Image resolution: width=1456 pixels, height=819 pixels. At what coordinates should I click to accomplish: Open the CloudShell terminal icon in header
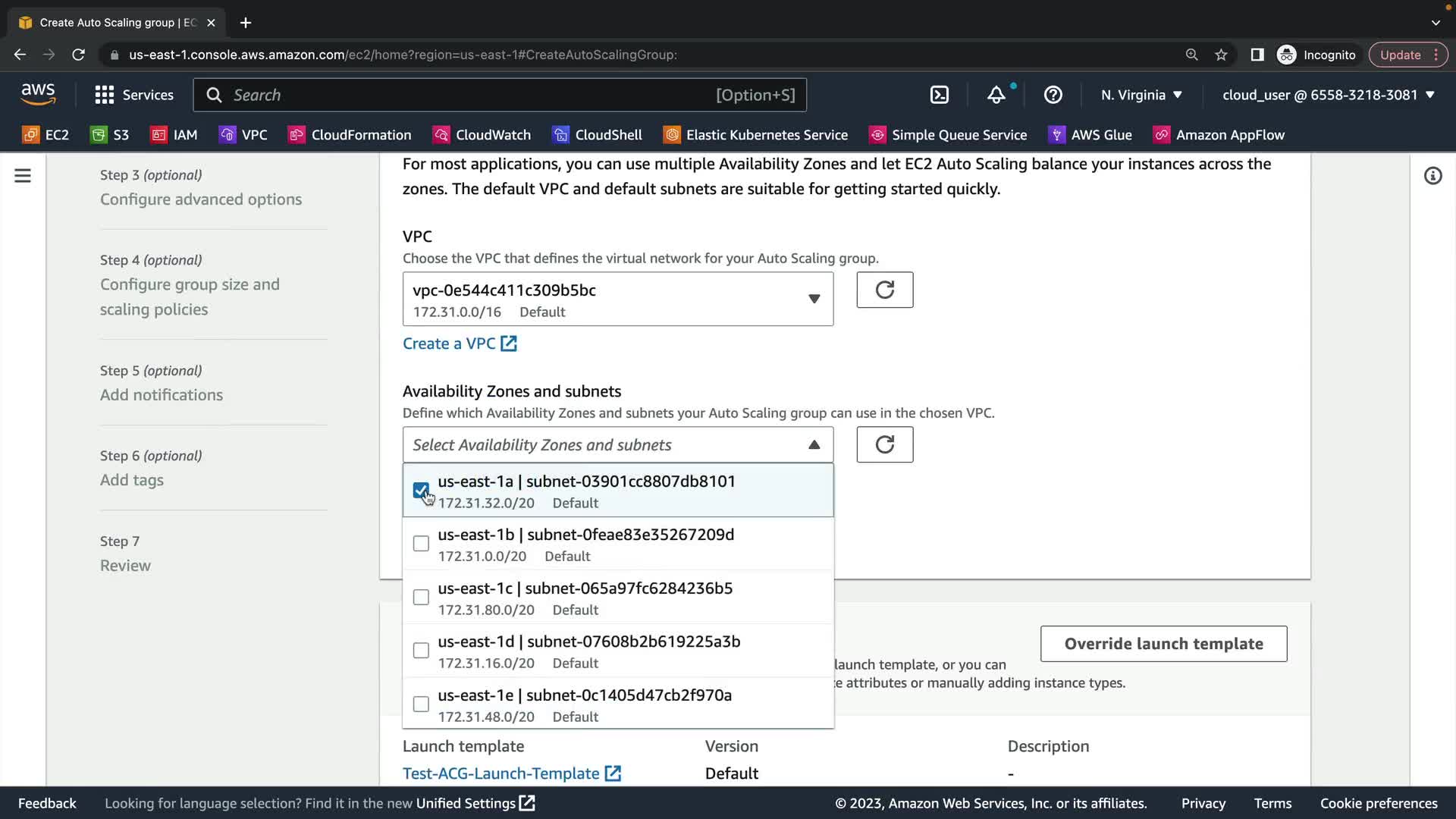(939, 95)
